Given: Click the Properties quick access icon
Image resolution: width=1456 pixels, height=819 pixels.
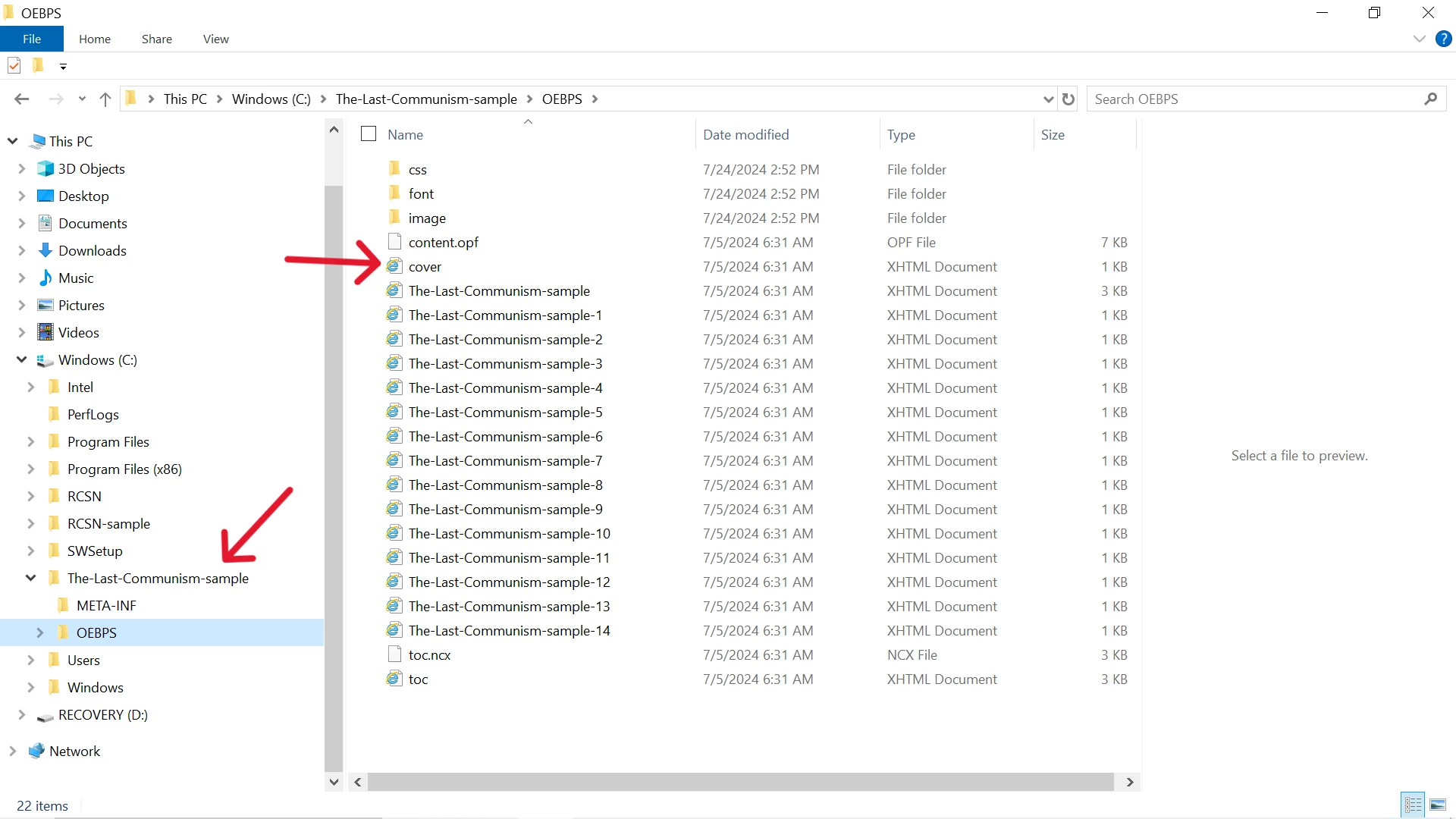Looking at the screenshot, I should [14, 66].
